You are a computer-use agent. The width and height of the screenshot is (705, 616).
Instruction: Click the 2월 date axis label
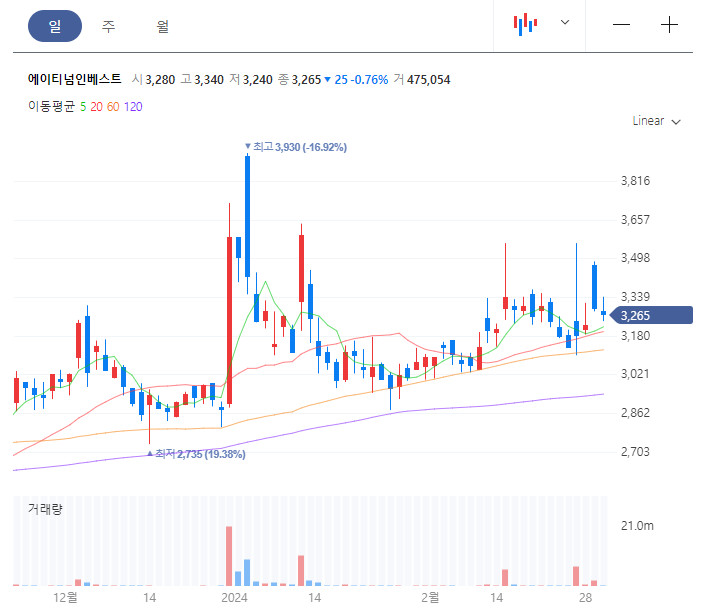(x=430, y=598)
